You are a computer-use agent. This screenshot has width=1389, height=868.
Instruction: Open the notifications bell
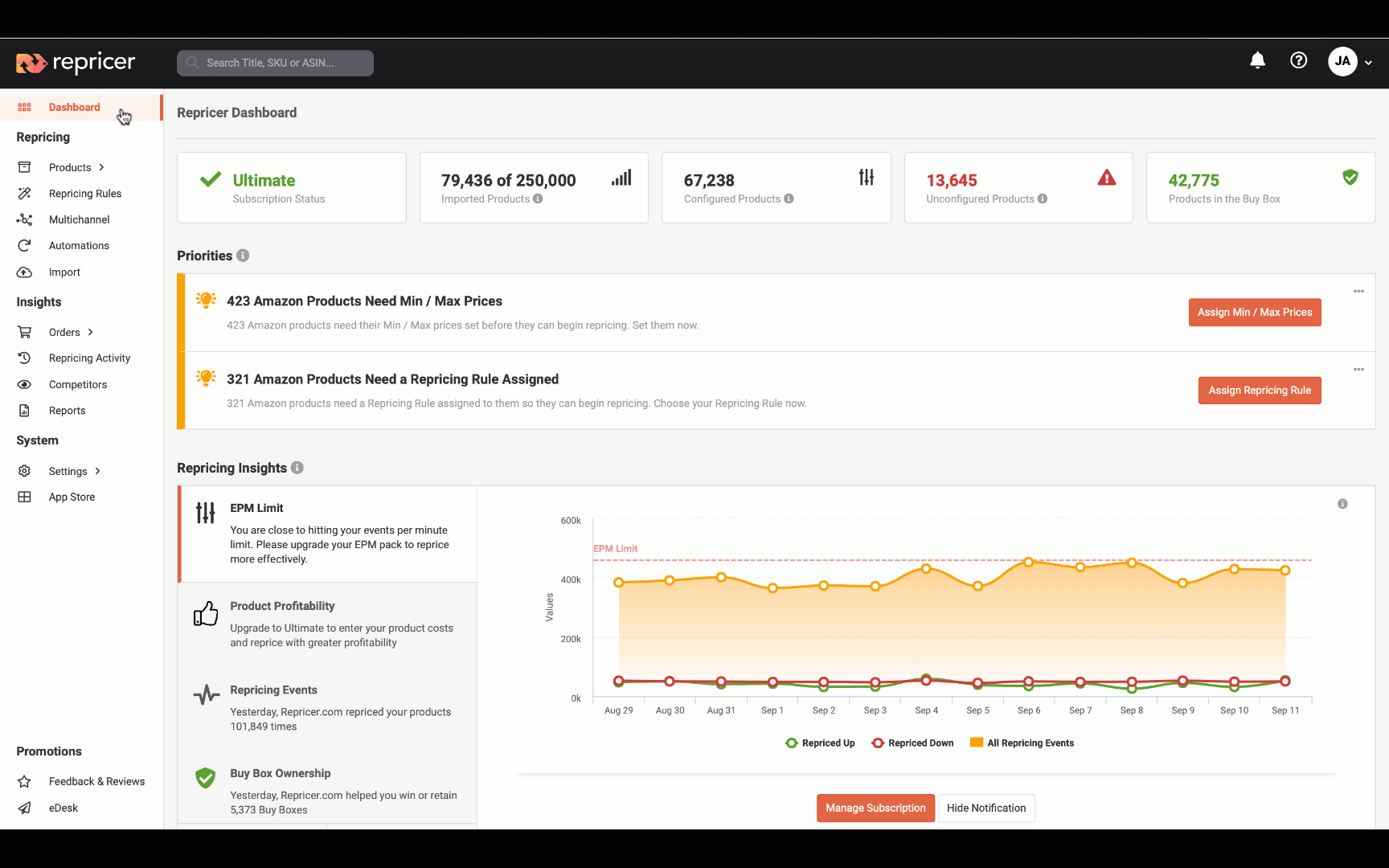click(1258, 60)
